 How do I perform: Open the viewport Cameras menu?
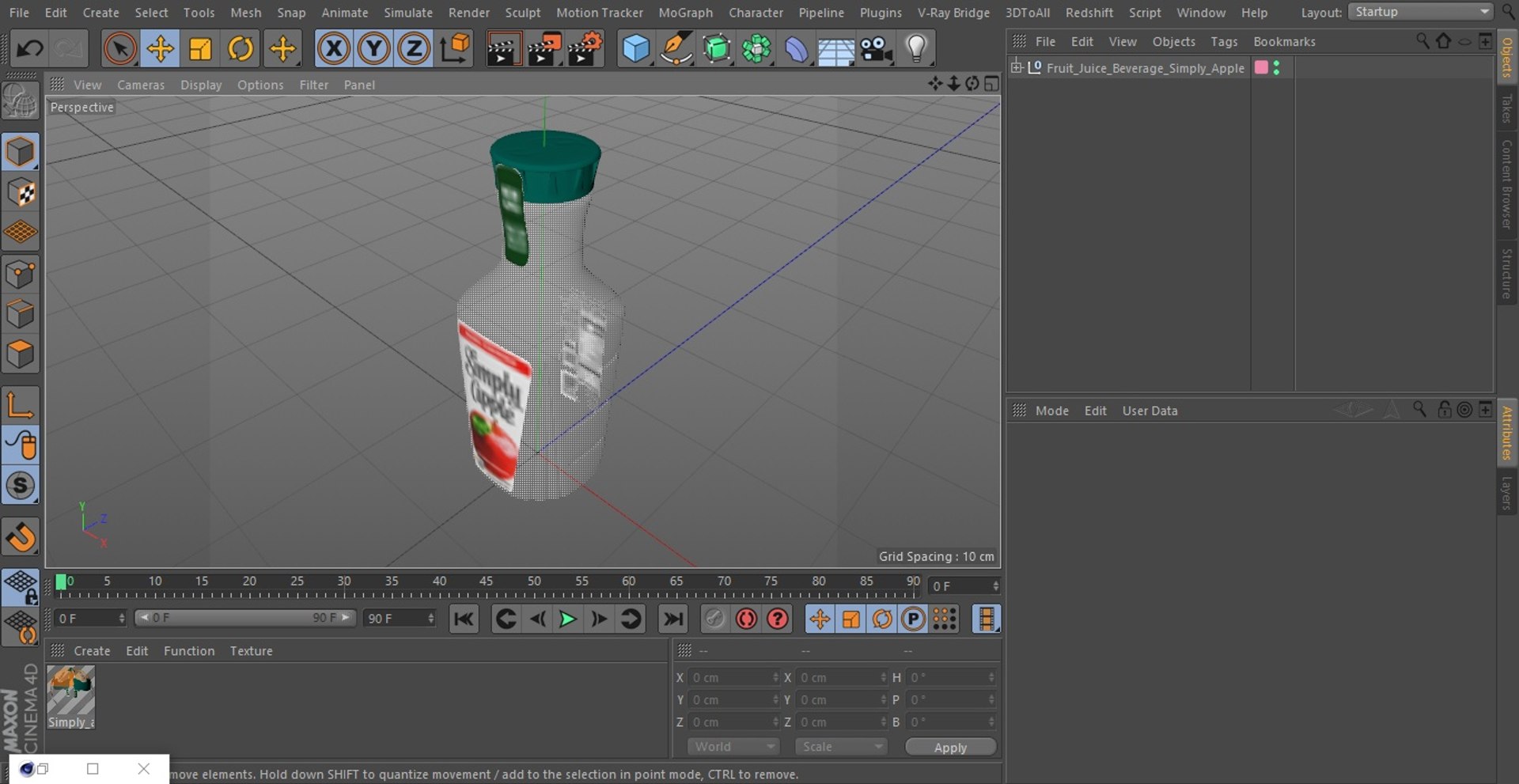(x=141, y=85)
